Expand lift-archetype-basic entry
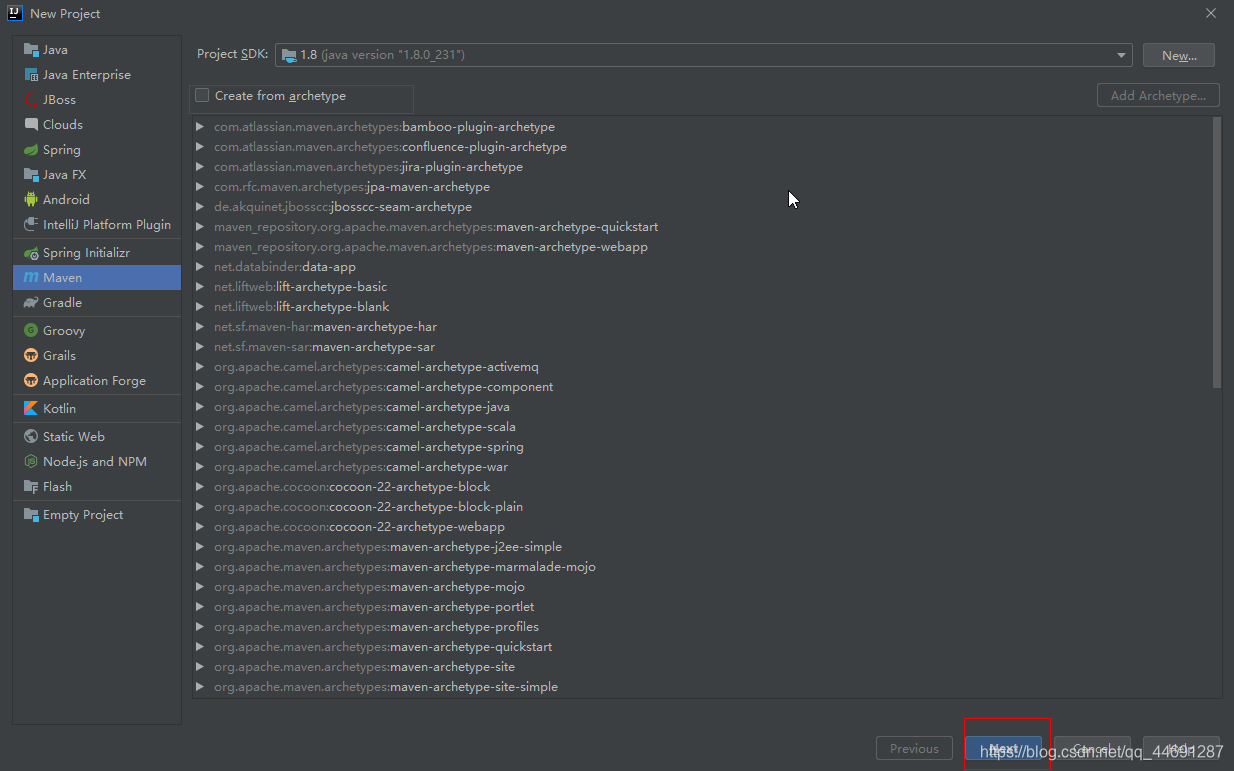 point(200,287)
